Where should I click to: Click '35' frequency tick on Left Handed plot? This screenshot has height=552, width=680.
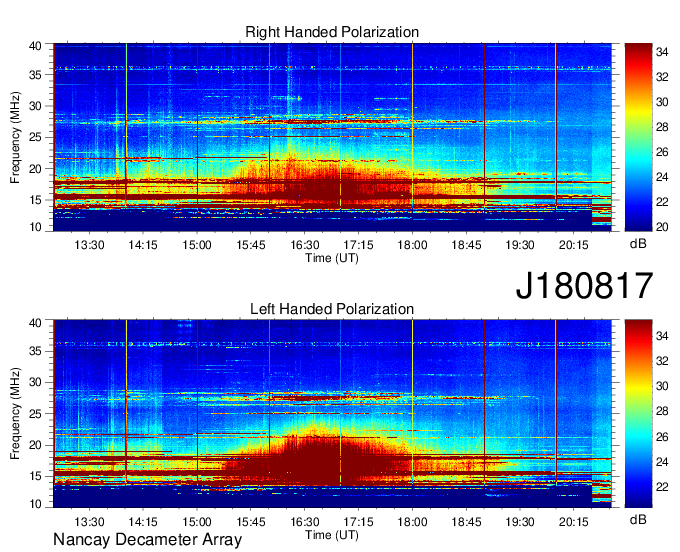36,351
